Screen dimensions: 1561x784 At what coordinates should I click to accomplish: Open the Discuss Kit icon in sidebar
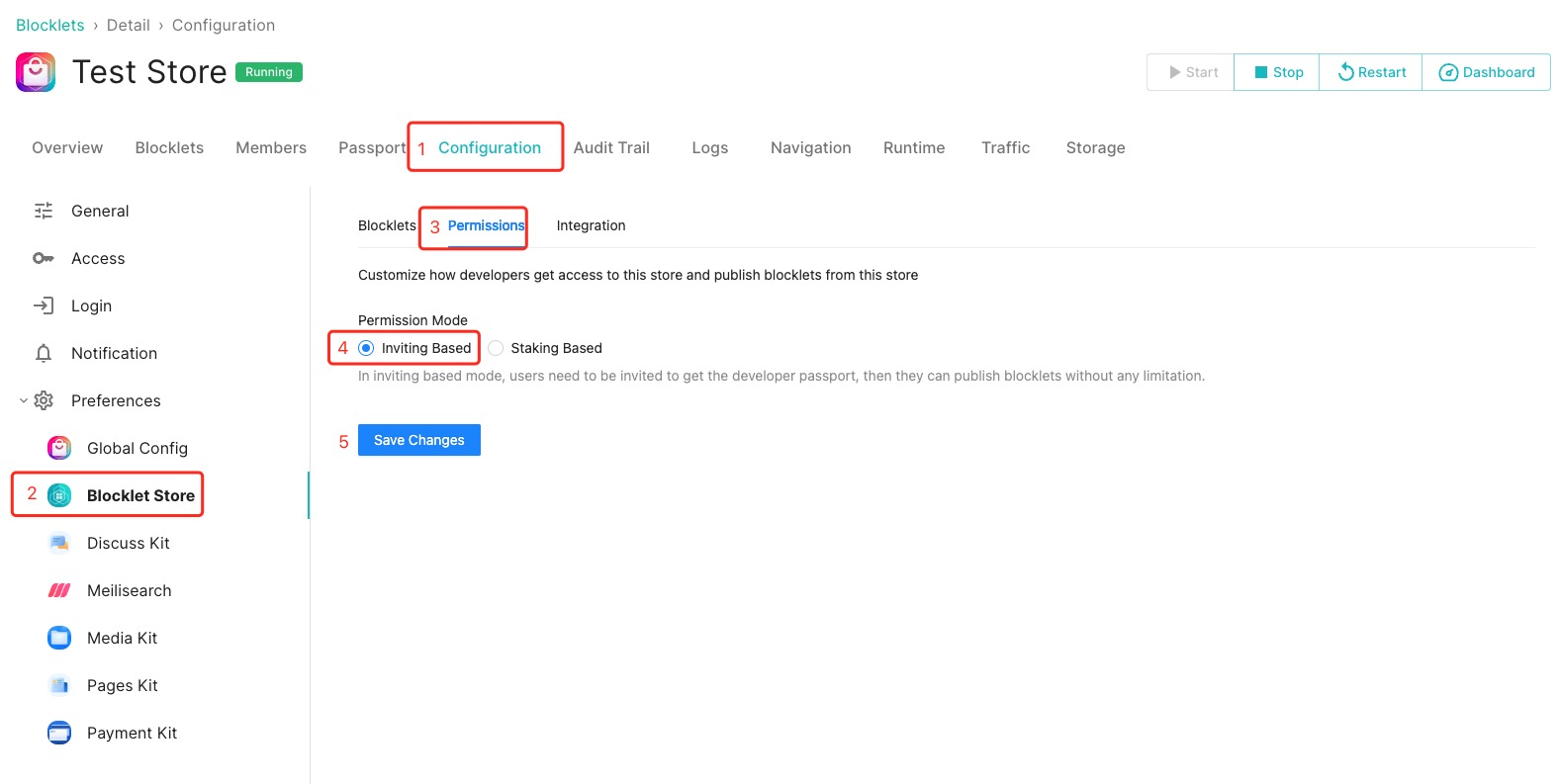click(x=59, y=543)
